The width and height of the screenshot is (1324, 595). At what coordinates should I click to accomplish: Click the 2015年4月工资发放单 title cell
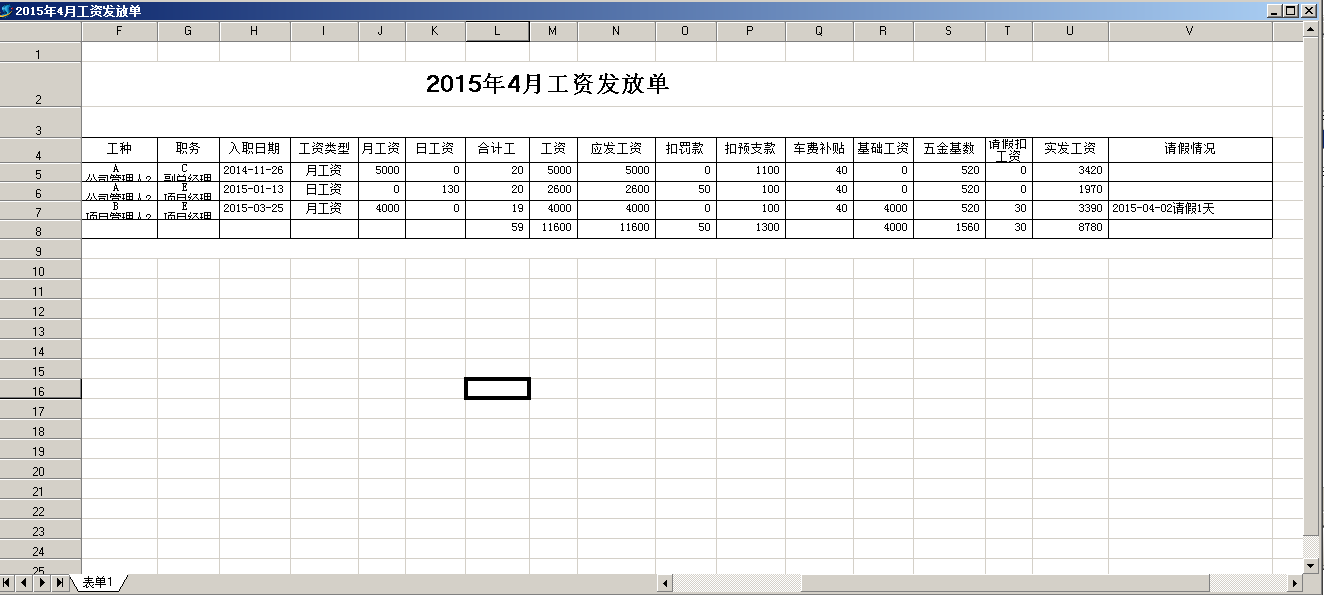tap(547, 85)
